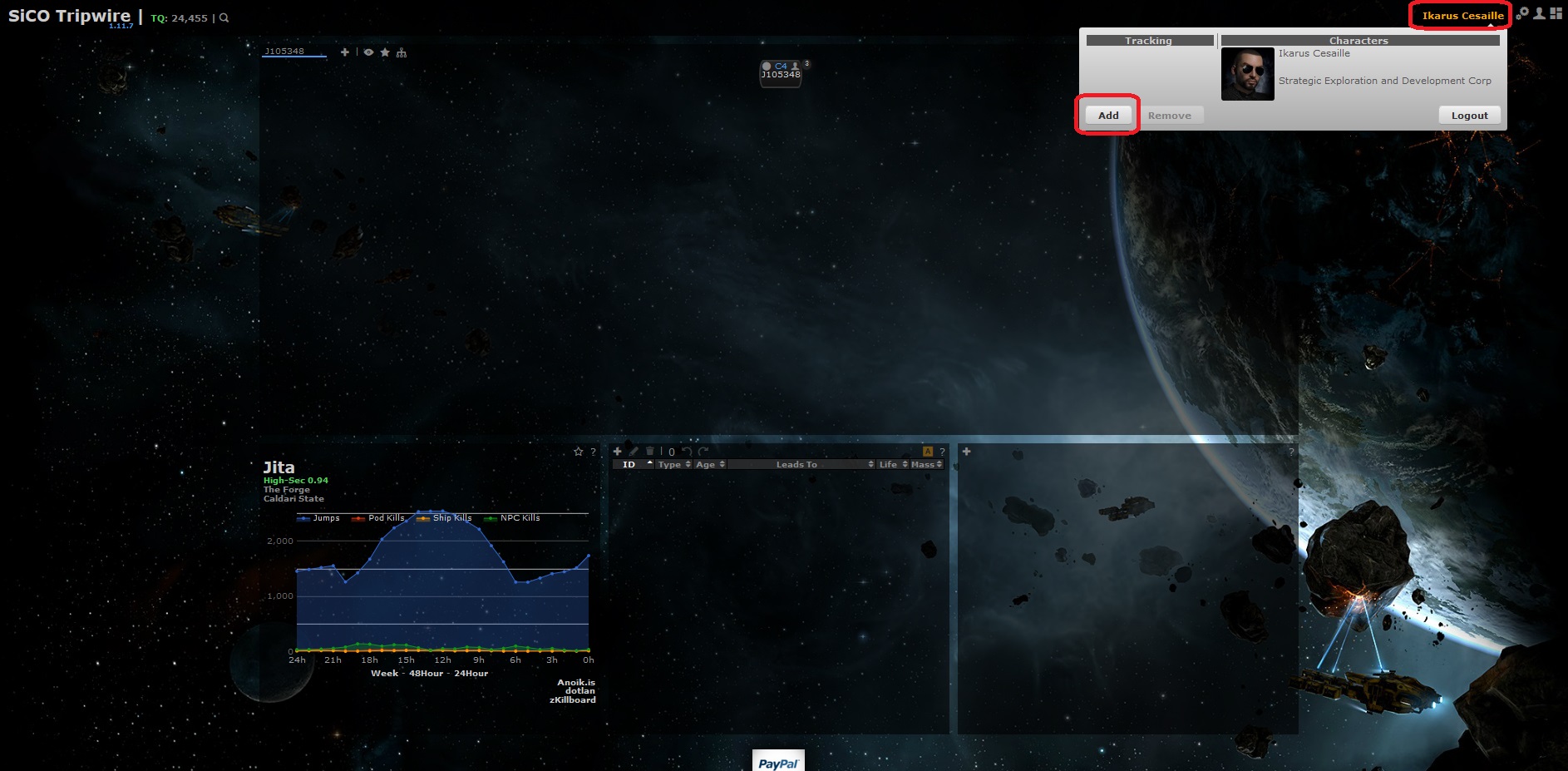The image size is (1568, 771).
Task: Favorite the current system with the tab-bar star
Action: pos(385,52)
